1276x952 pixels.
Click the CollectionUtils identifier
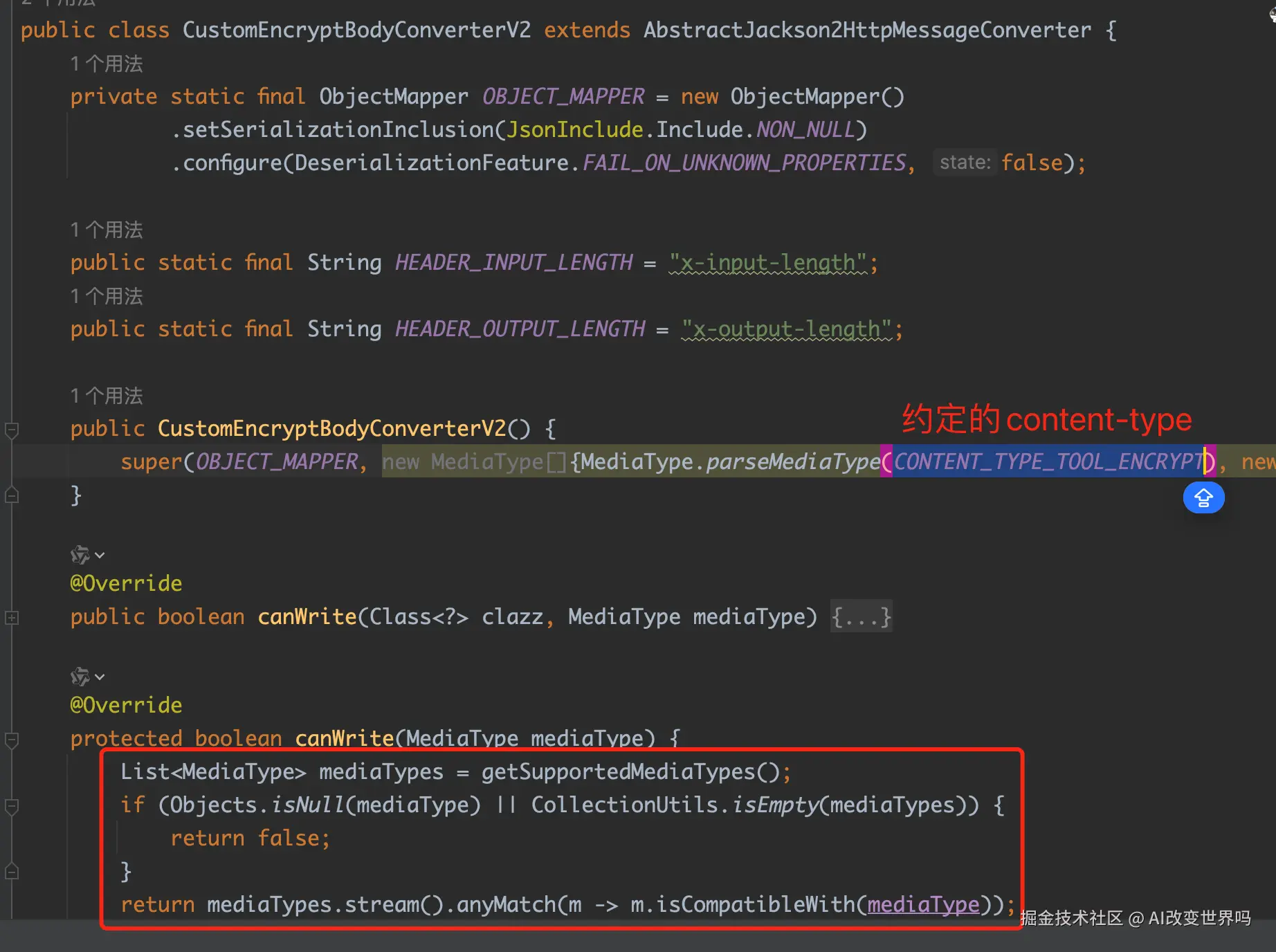point(624,805)
